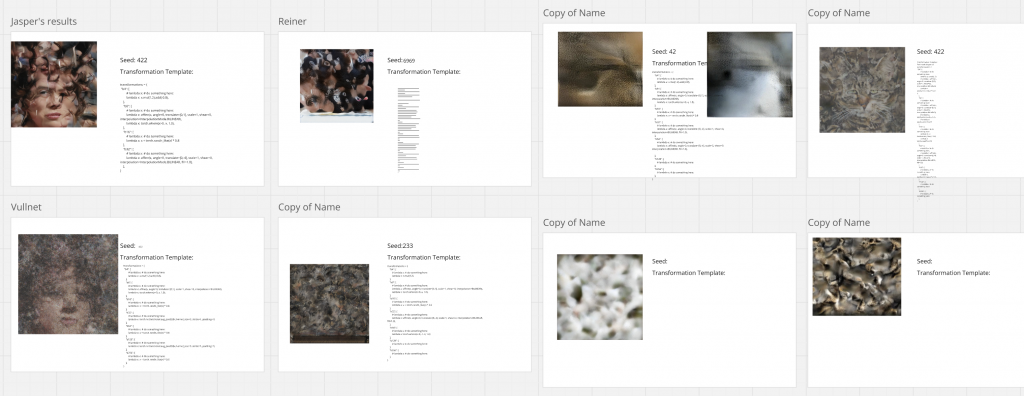Click "Copy of Name" title above the Seed: 42 frame
Viewport: 1024px width, 396px height.
(x=574, y=12)
